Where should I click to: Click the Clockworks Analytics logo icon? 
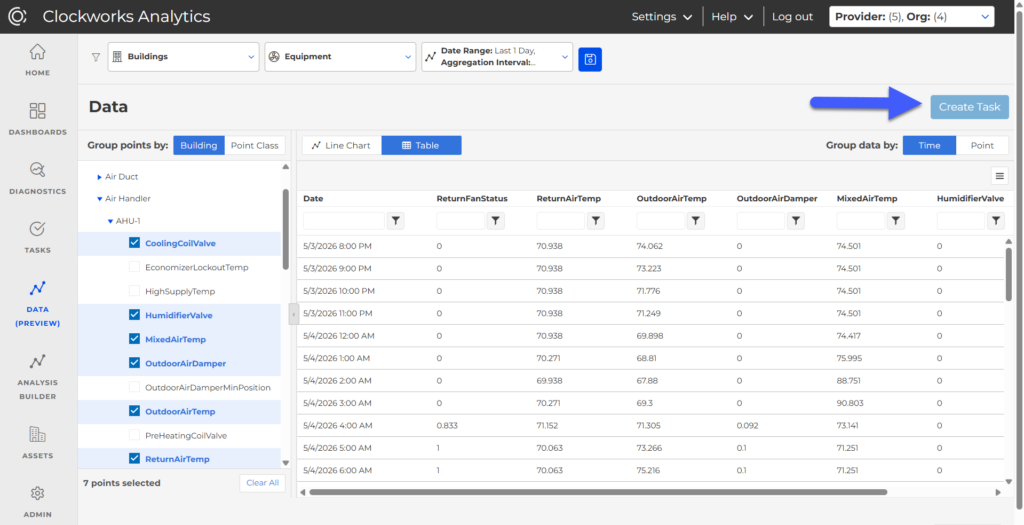tap(17, 16)
